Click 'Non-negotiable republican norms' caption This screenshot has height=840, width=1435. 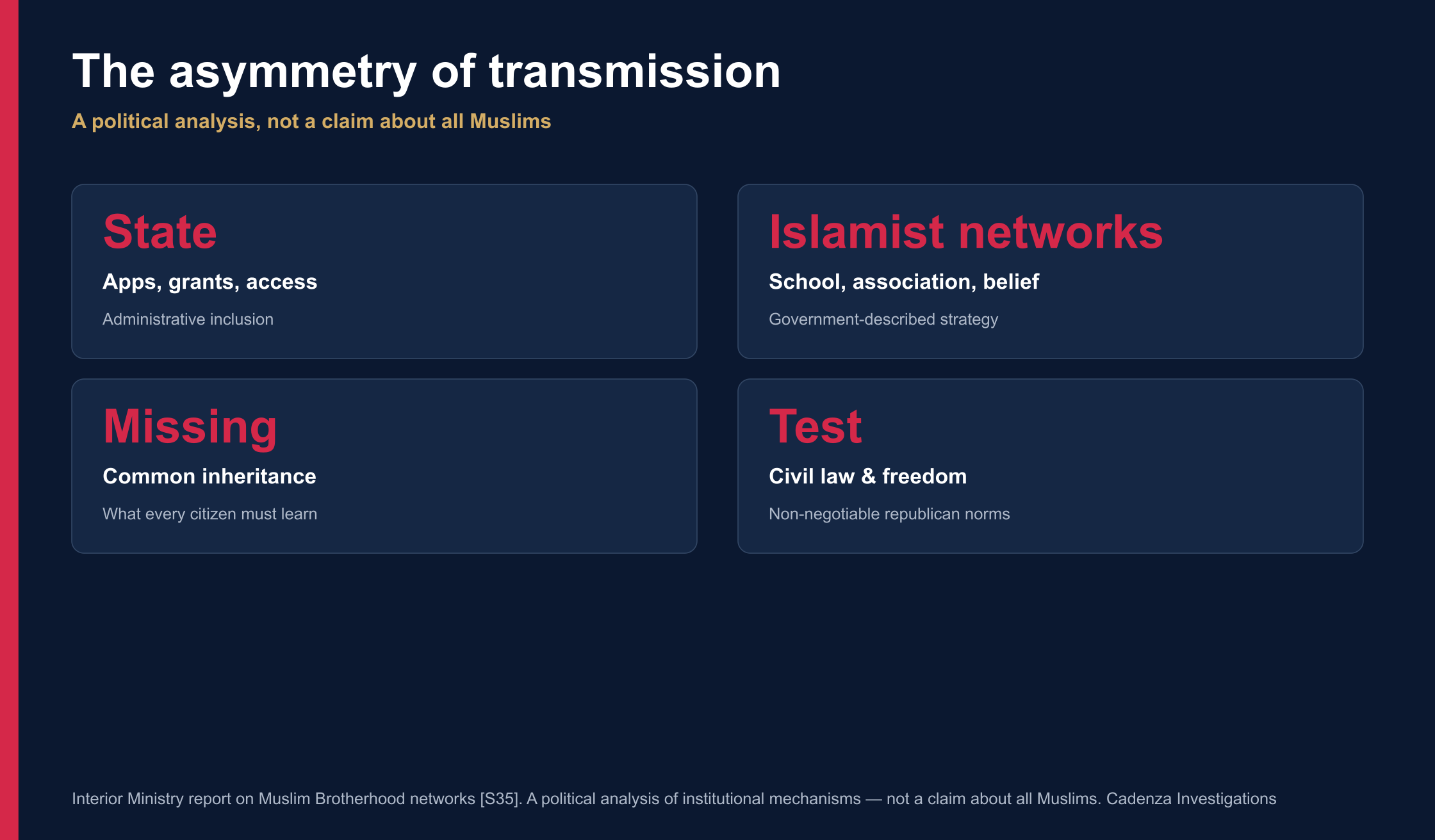coord(889,514)
